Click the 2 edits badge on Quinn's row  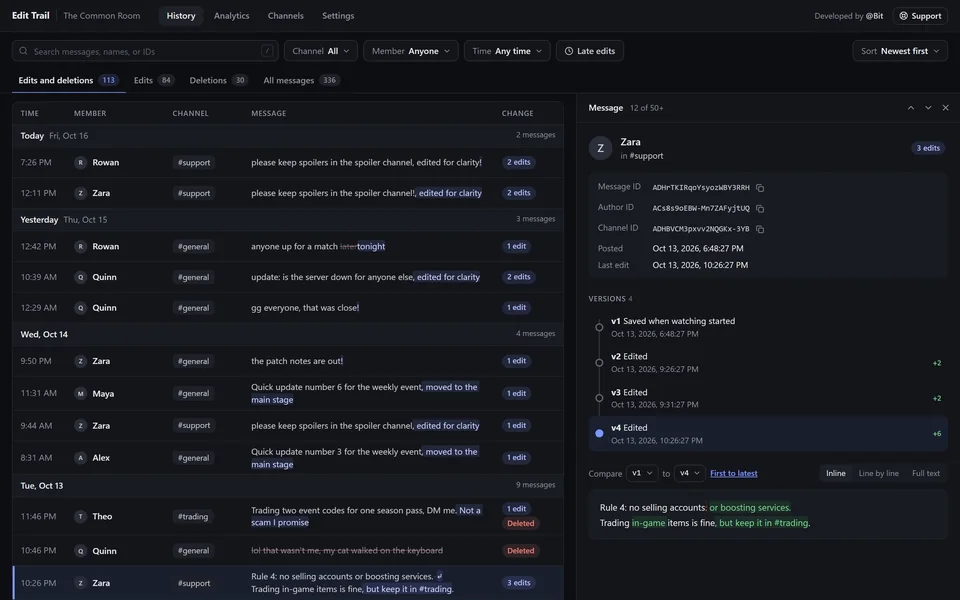point(518,277)
